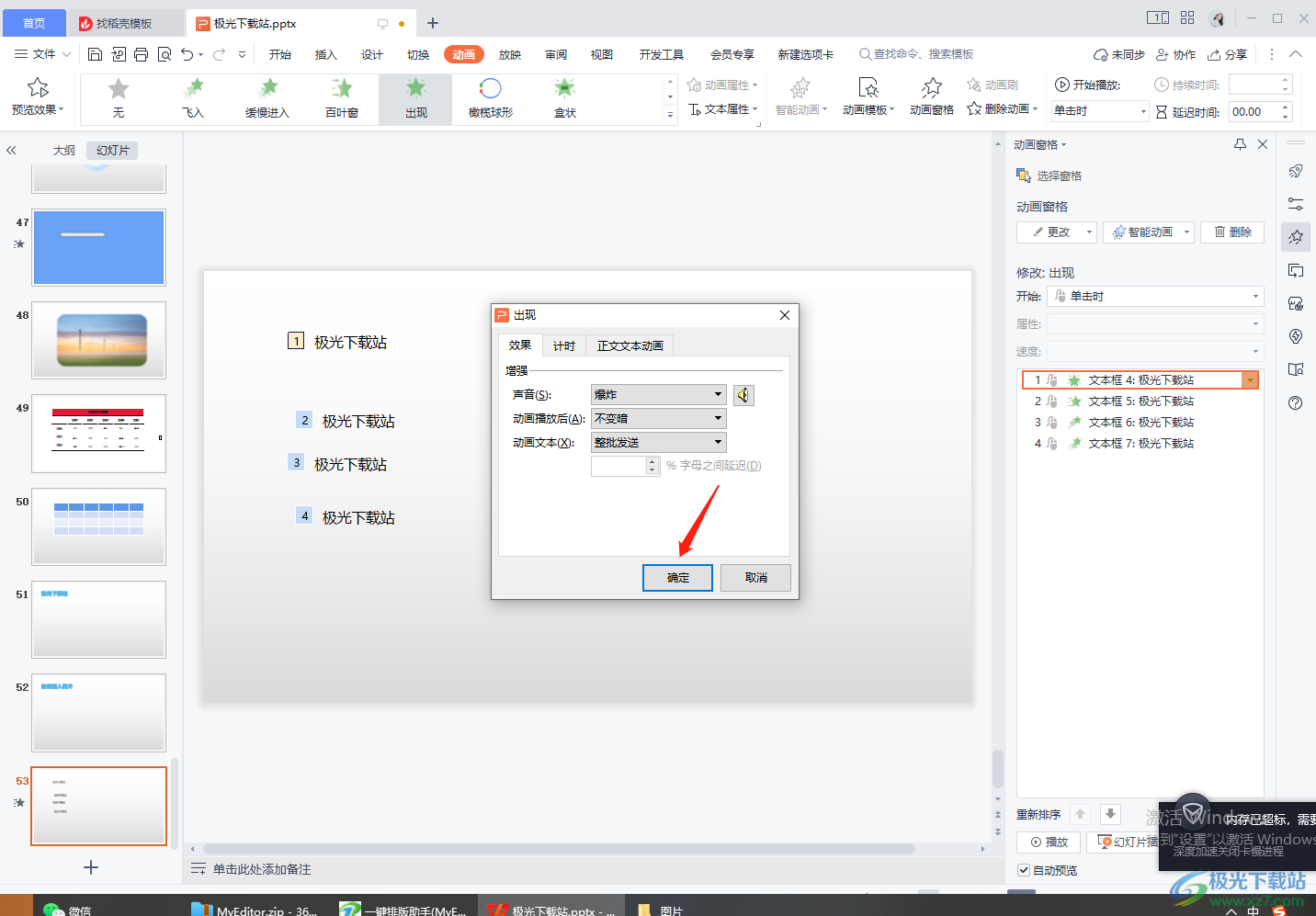The height and width of the screenshot is (916, 1316).
Task: Open 动画模板 animation templates
Action: pyautogui.click(x=868, y=97)
